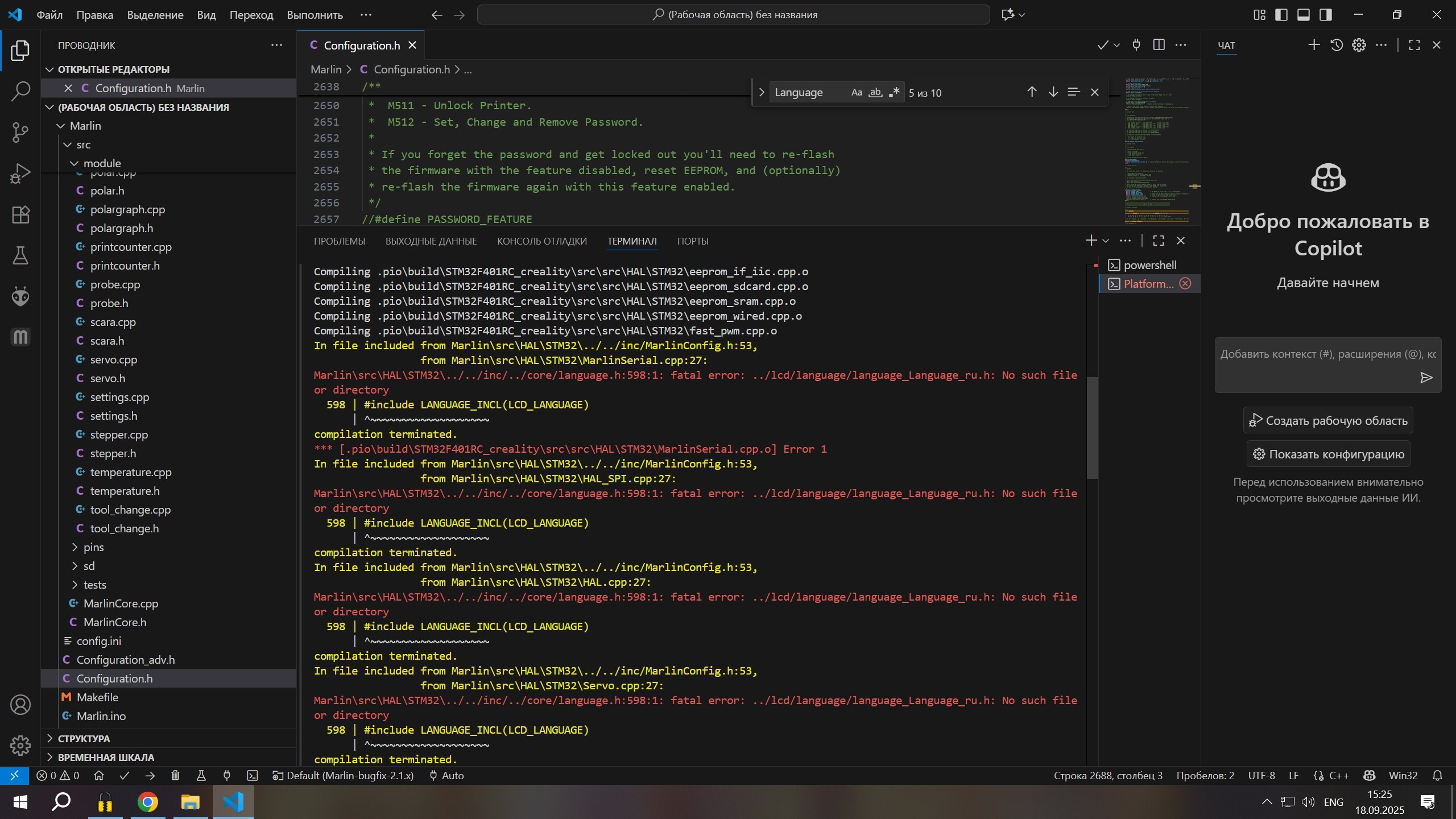The image size is (1456, 819).
Task: Open the Source Control view
Action: point(20,133)
